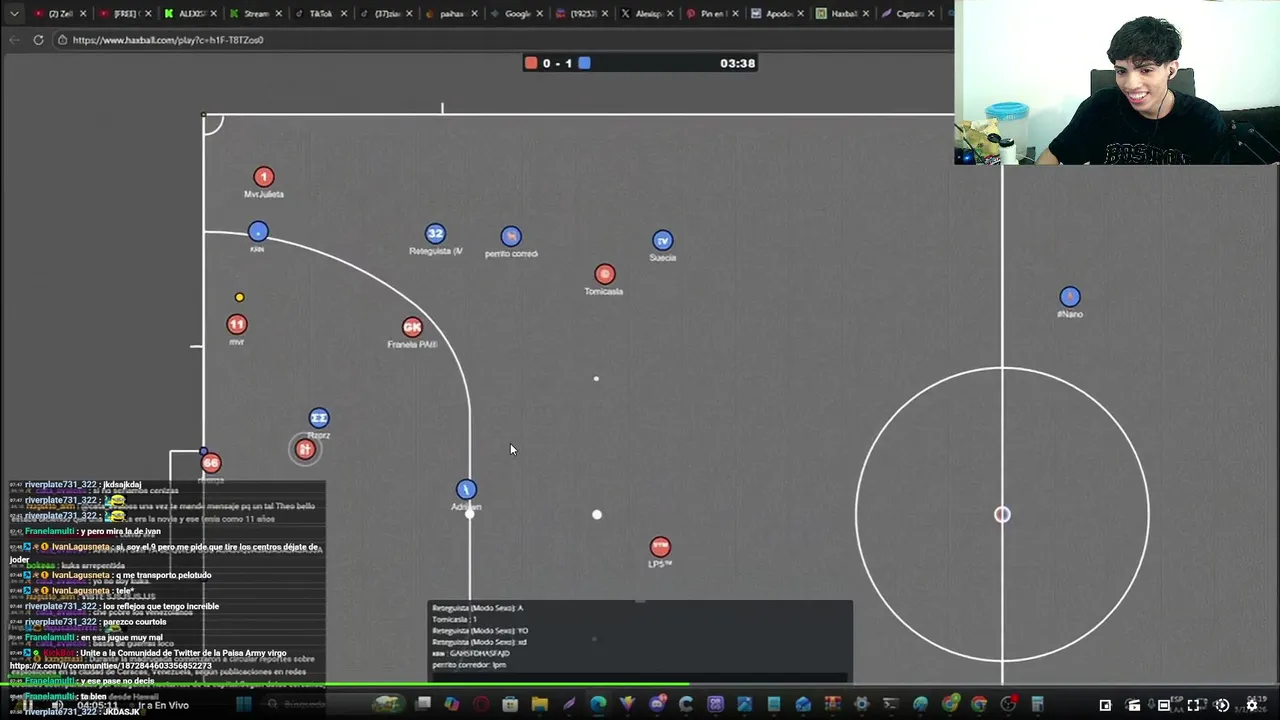The width and height of the screenshot is (1280, 720).
Task: Click blue player #Nano near midfield
Action: (1070, 297)
